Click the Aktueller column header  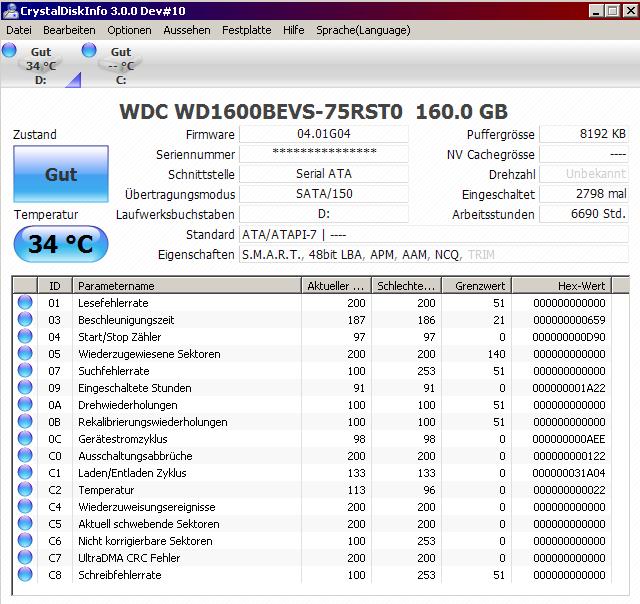click(336, 286)
